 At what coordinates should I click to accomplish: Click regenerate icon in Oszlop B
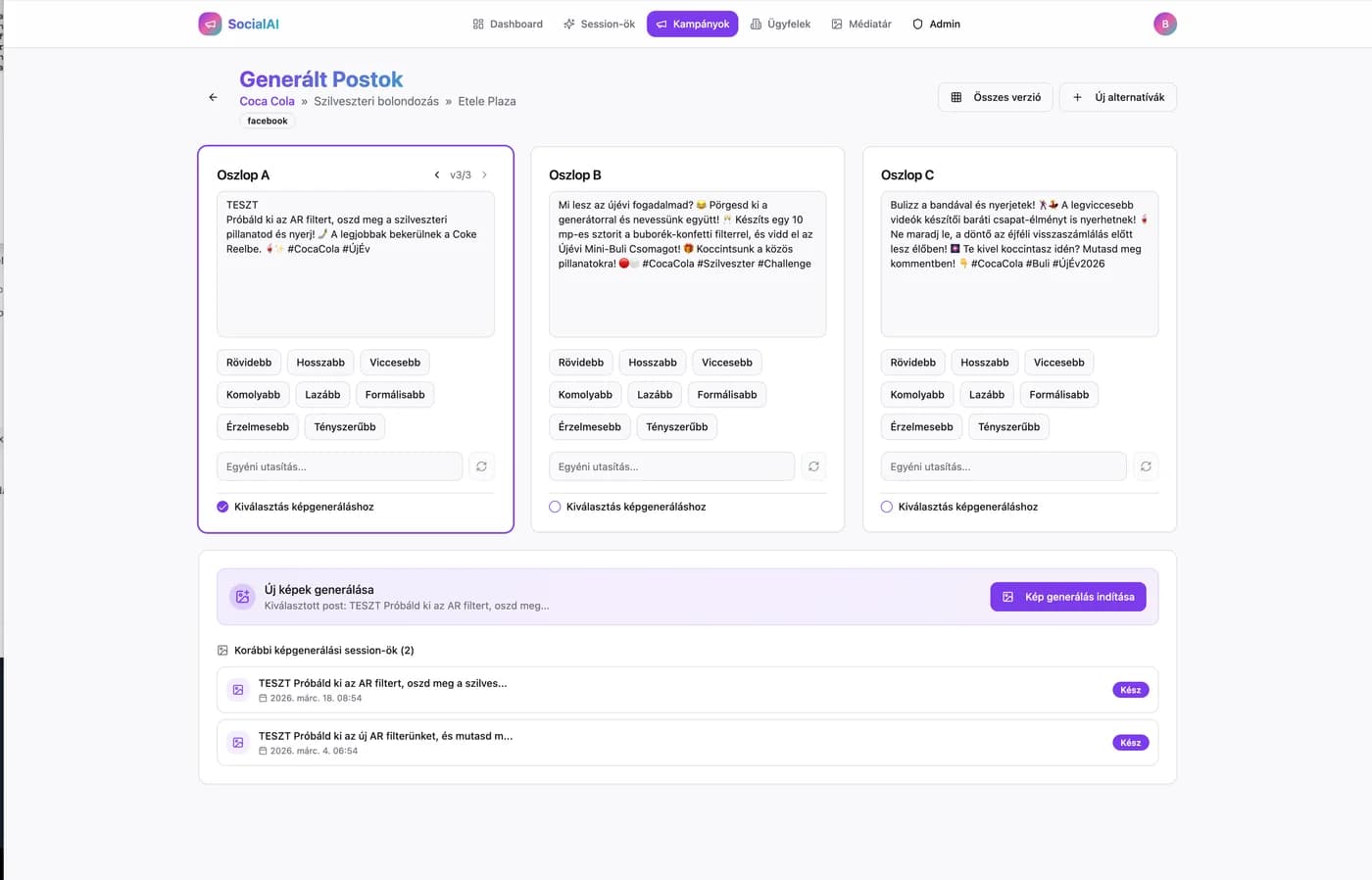coord(813,466)
